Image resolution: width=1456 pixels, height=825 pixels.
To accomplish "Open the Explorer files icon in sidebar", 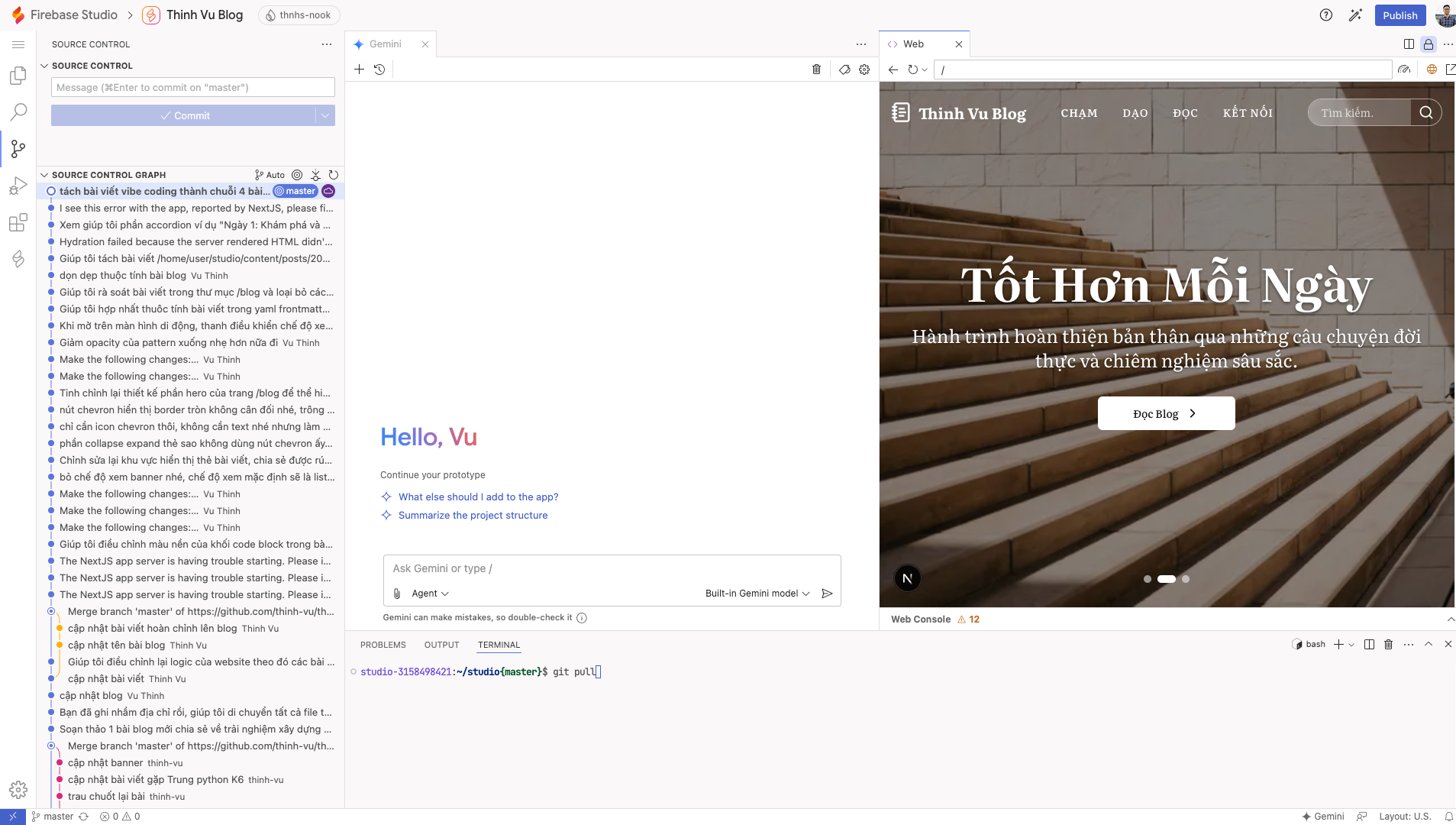I will click(18, 76).
